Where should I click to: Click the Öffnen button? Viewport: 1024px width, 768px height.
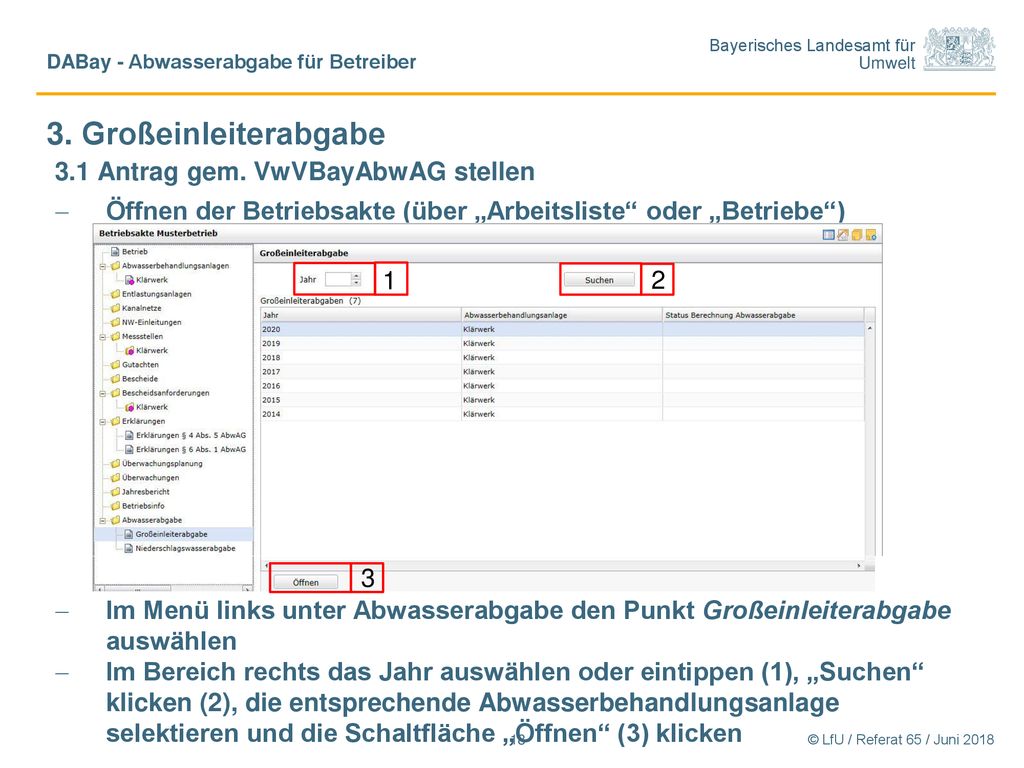pyautogui.click(x=306, y=582)
